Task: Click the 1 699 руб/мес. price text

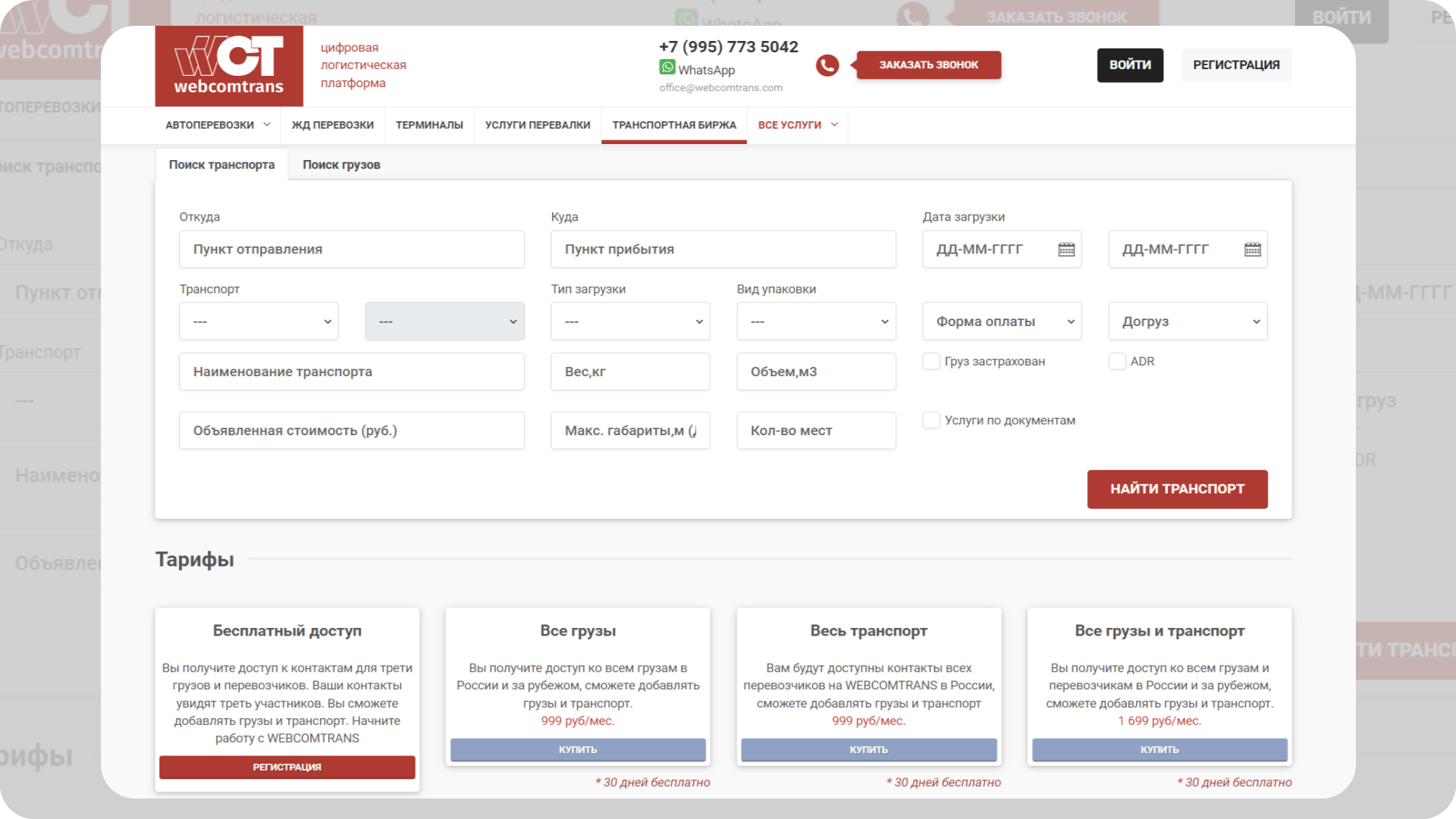Action: pyautogui.click(x=1159, y=721)
